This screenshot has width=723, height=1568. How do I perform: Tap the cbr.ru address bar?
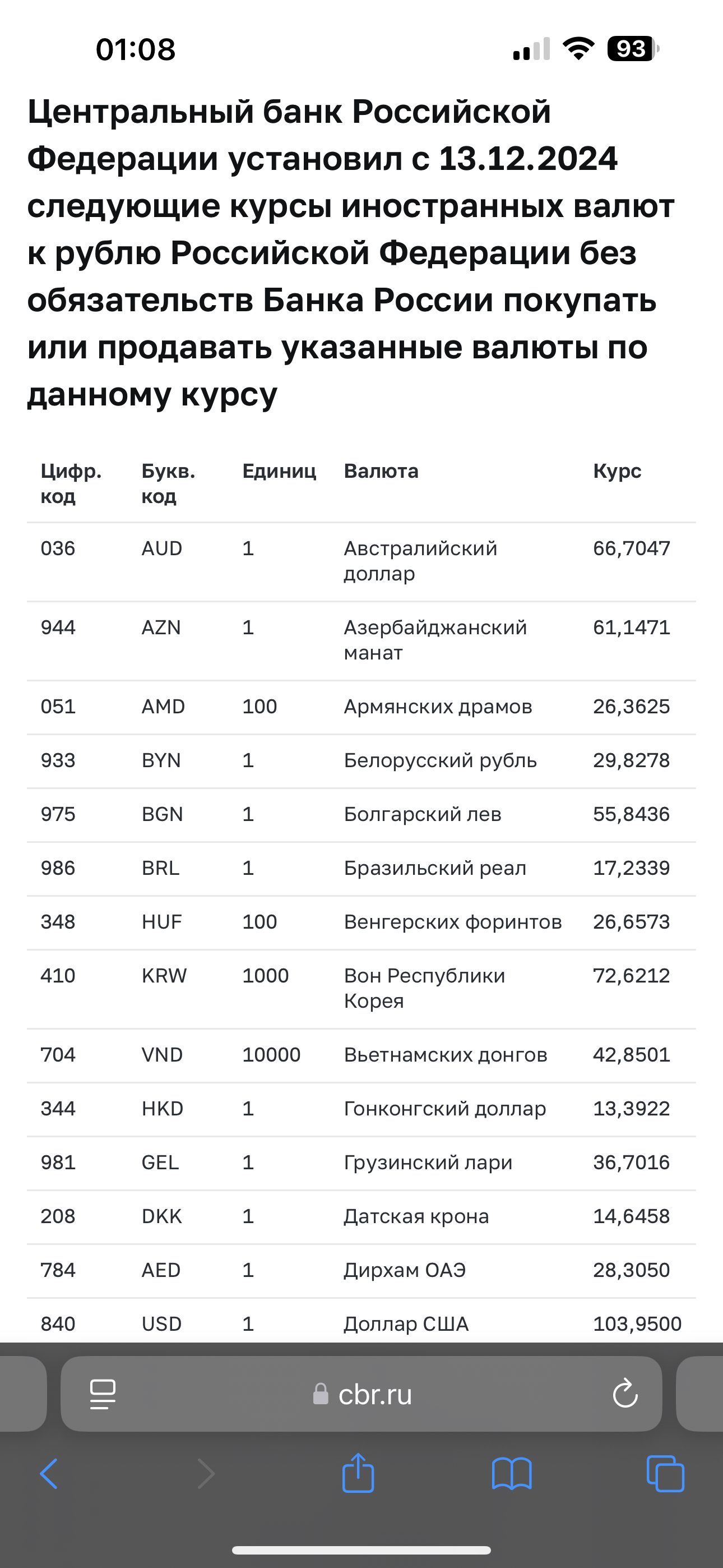363,1394
